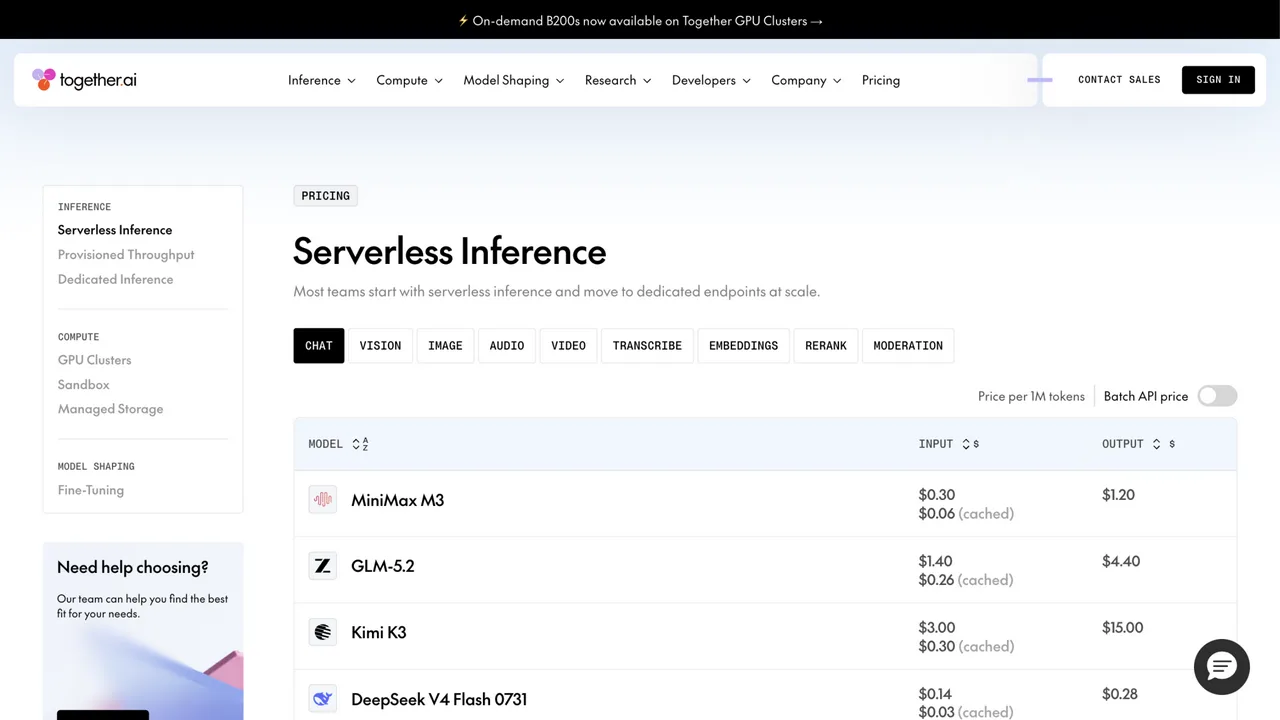Click the $1.40 input price
1280x720 pixels.
(936, 561)
